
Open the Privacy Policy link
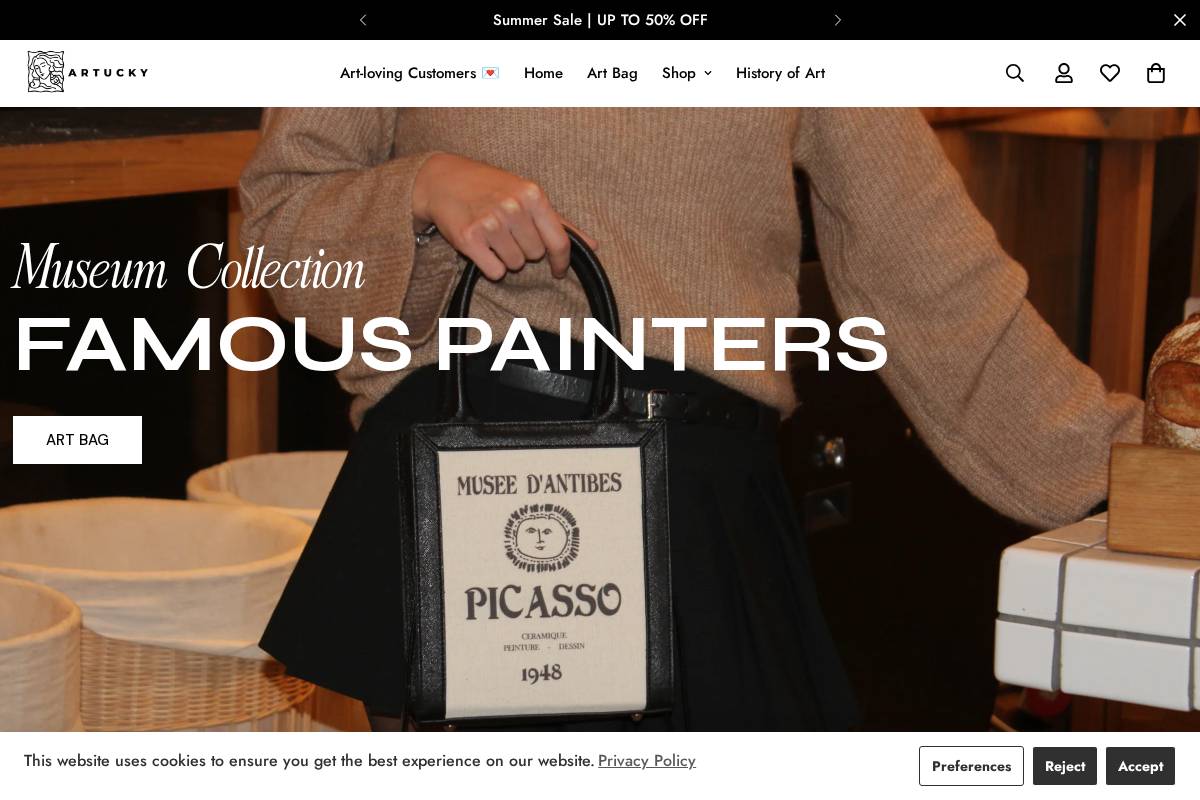click(647, 761)
